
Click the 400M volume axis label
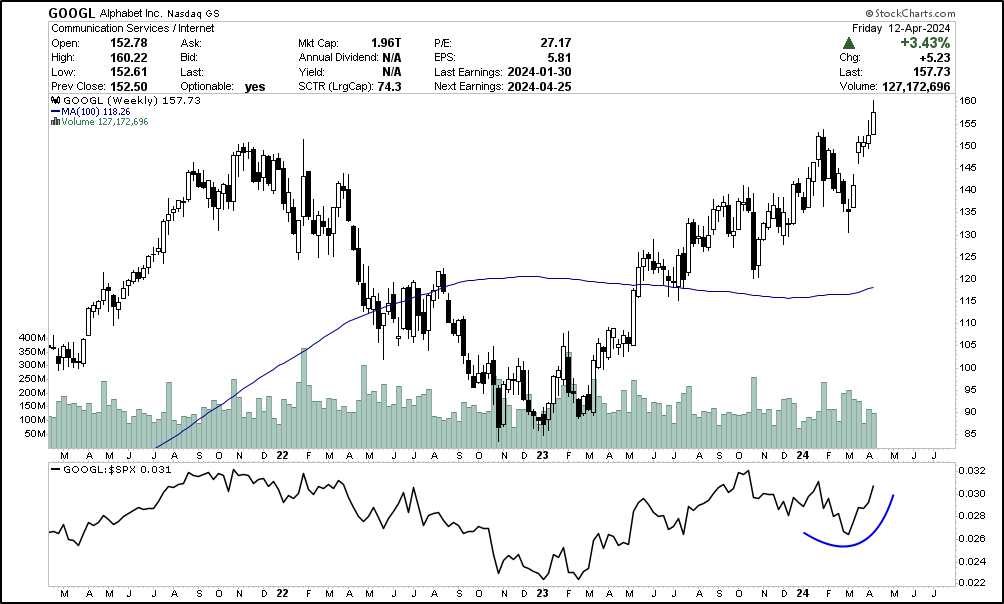[x=33, y=338]
